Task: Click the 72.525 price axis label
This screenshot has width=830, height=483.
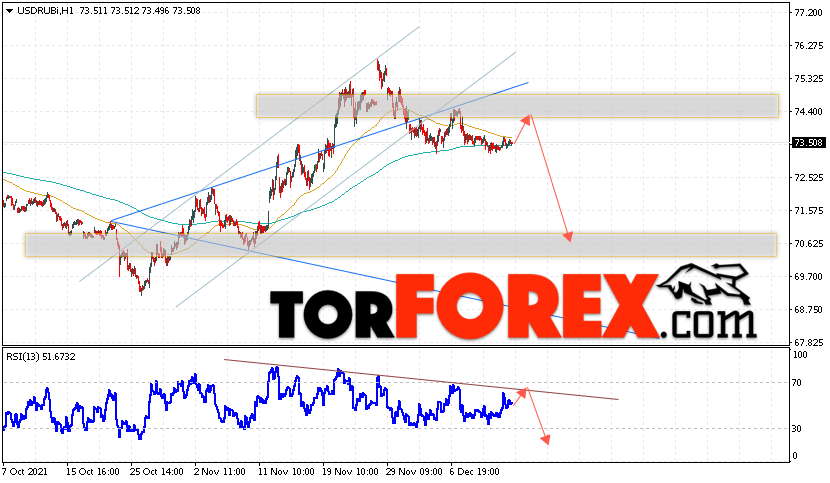Action: click(x=808, y=177)
